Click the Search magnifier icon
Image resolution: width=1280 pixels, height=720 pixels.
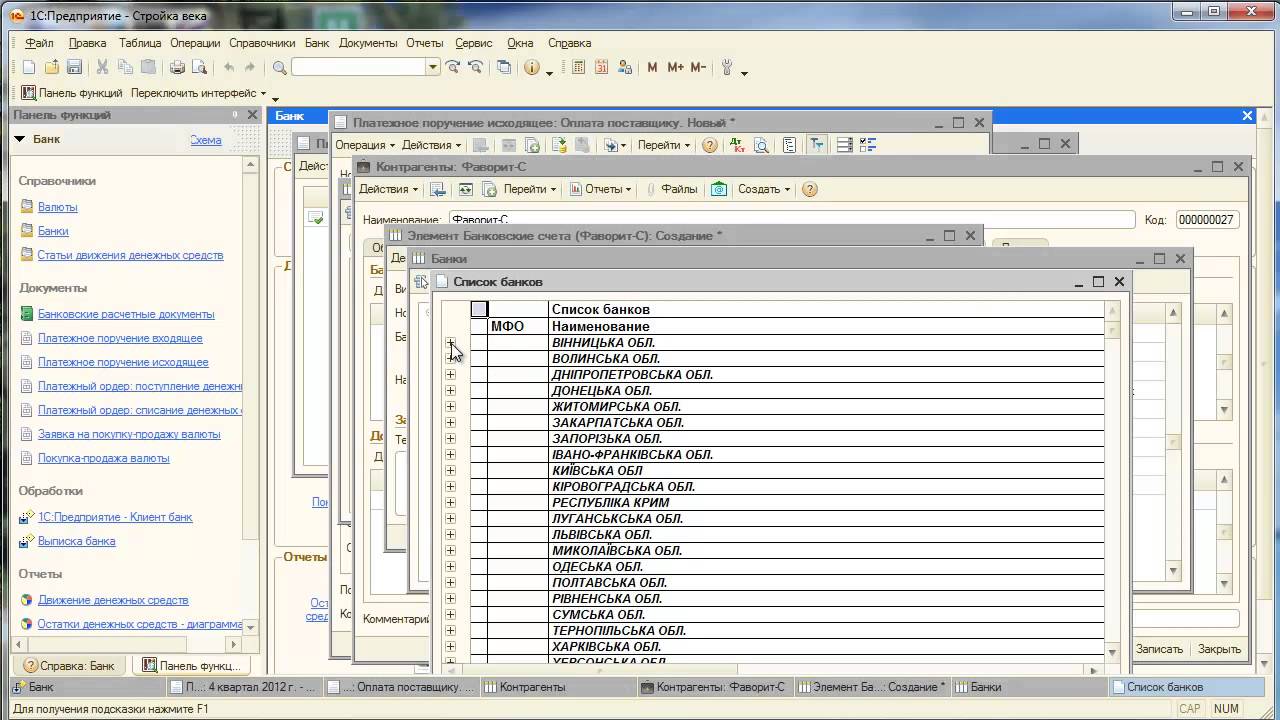click(280, 67)
